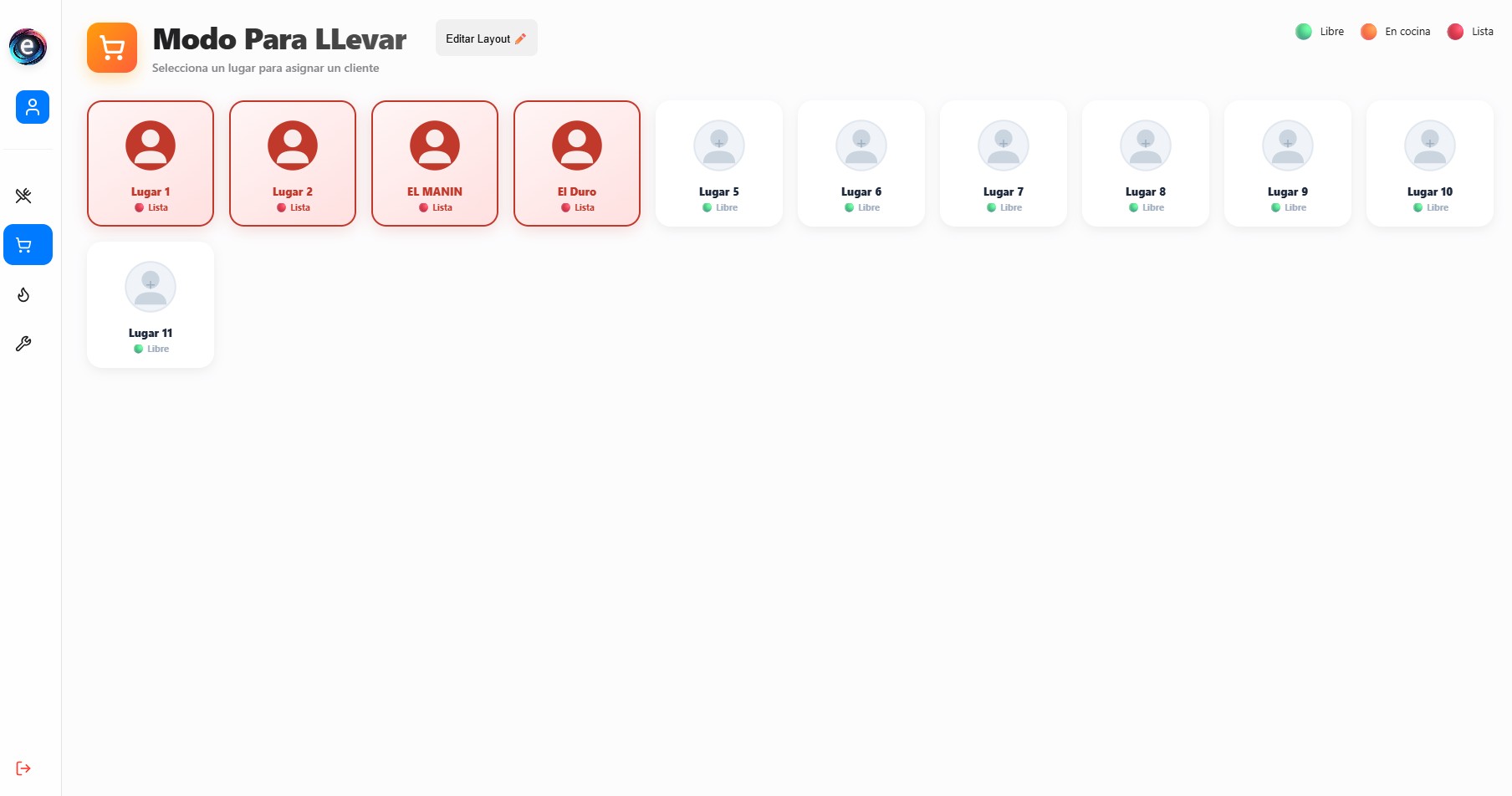Pick the Lugar 8 free spot
The image size is (1512, 796).
pyautogui.click(x=1146, y=164)
